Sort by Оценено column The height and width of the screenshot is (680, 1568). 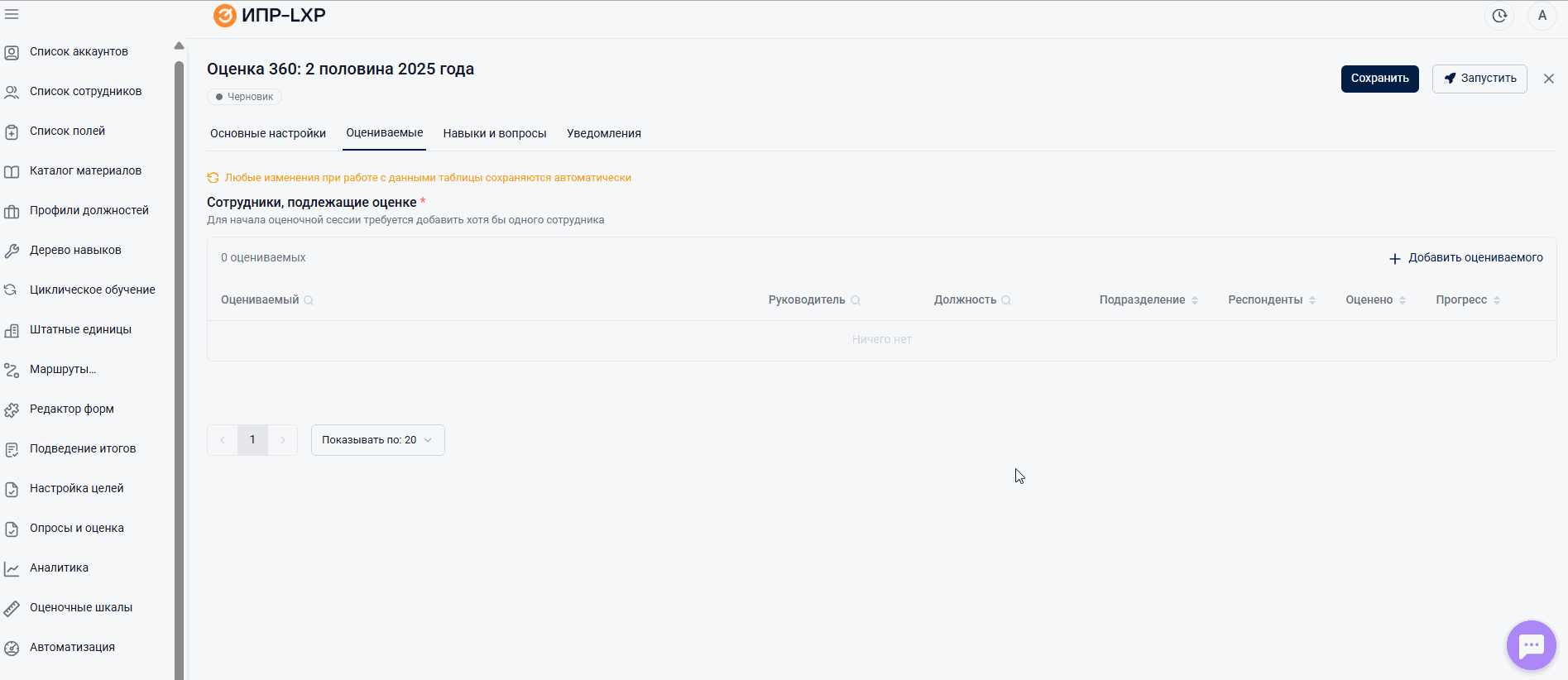pyautogui.click(x=1403, y=300)
